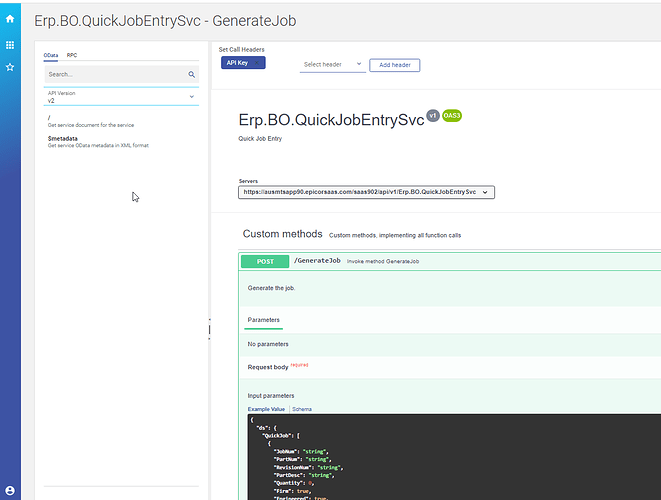The height and width of the screenshot is (500, 661).
Task: Open the Select header dropdown
Action: [333, 65]
